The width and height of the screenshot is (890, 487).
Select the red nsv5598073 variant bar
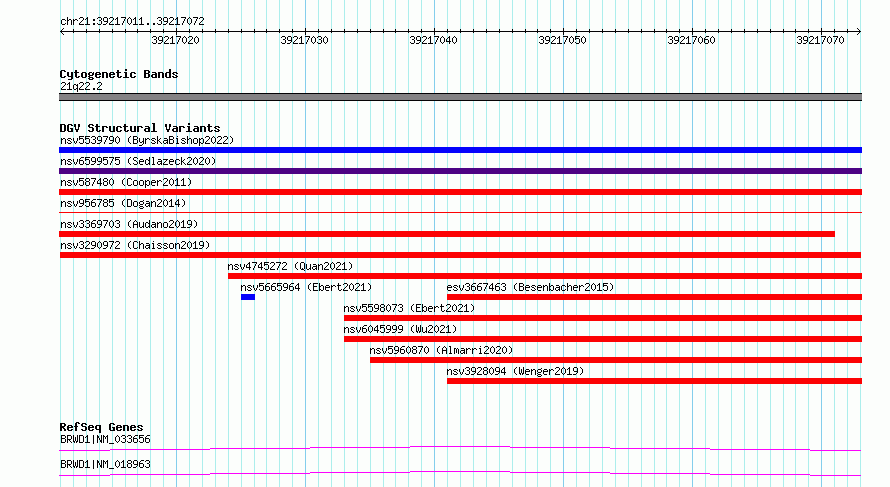(x=603, y=318)
